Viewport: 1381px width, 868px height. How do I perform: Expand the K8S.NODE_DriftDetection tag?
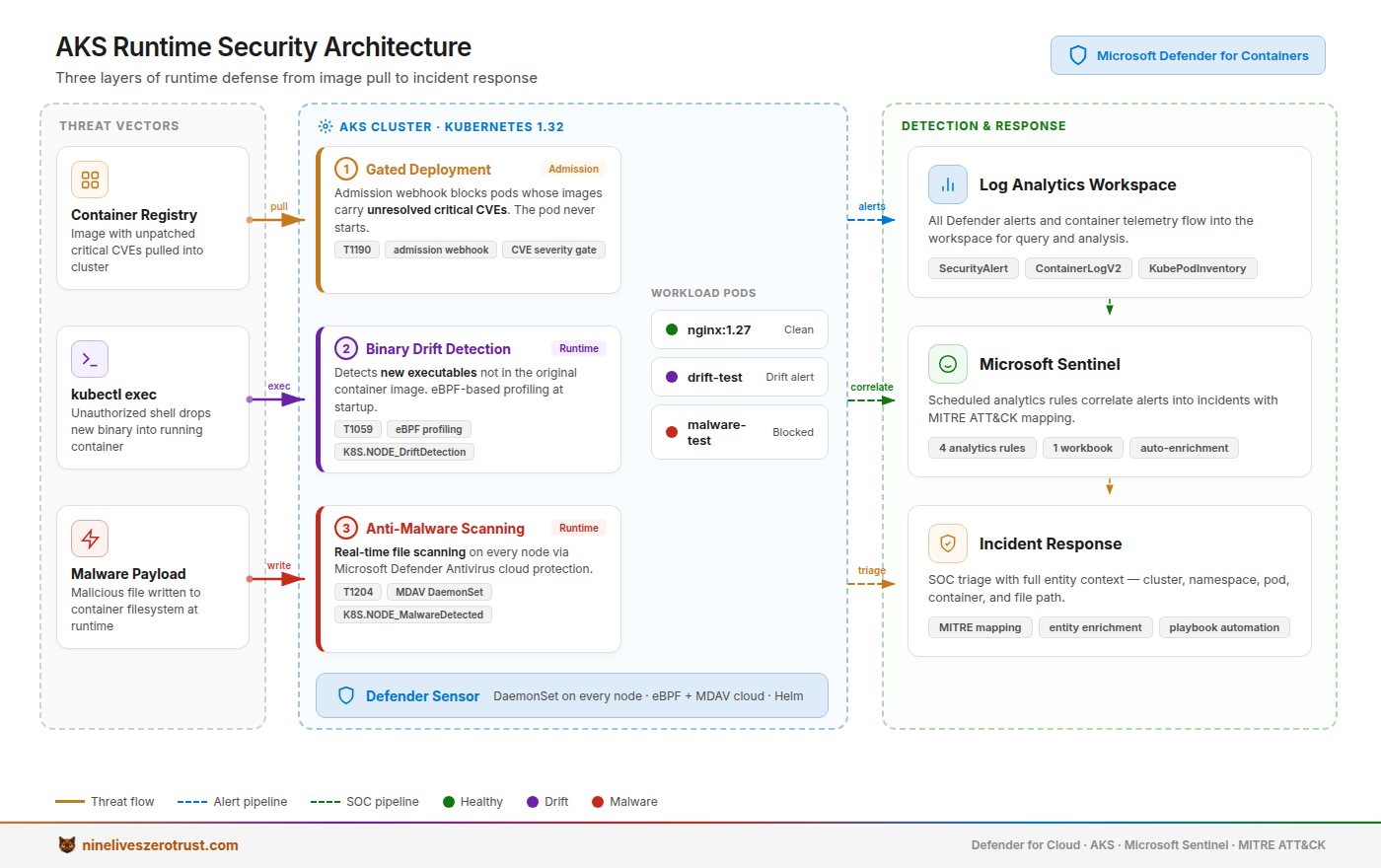point(404,452)
